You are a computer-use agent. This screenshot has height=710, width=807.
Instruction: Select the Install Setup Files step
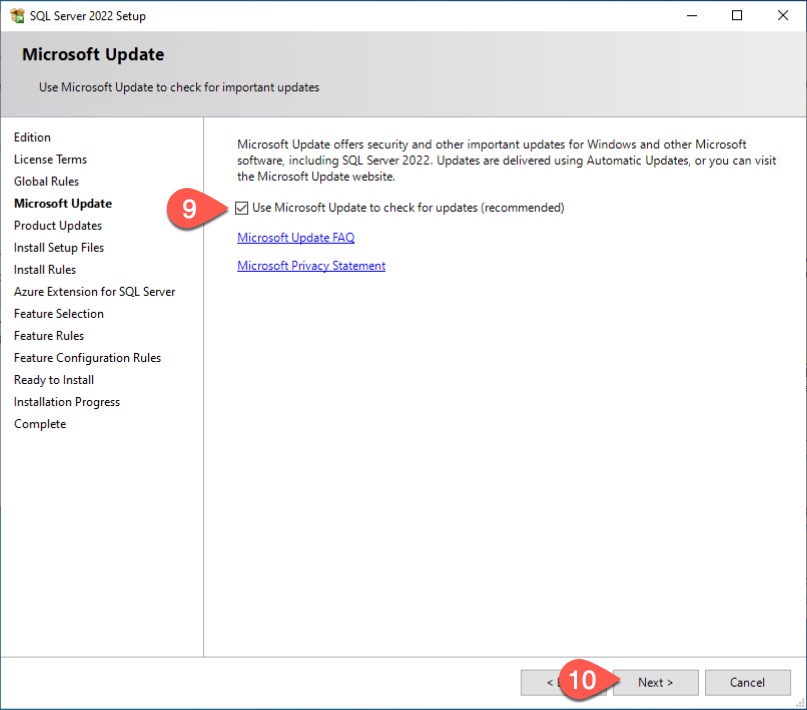coord(59,248)
